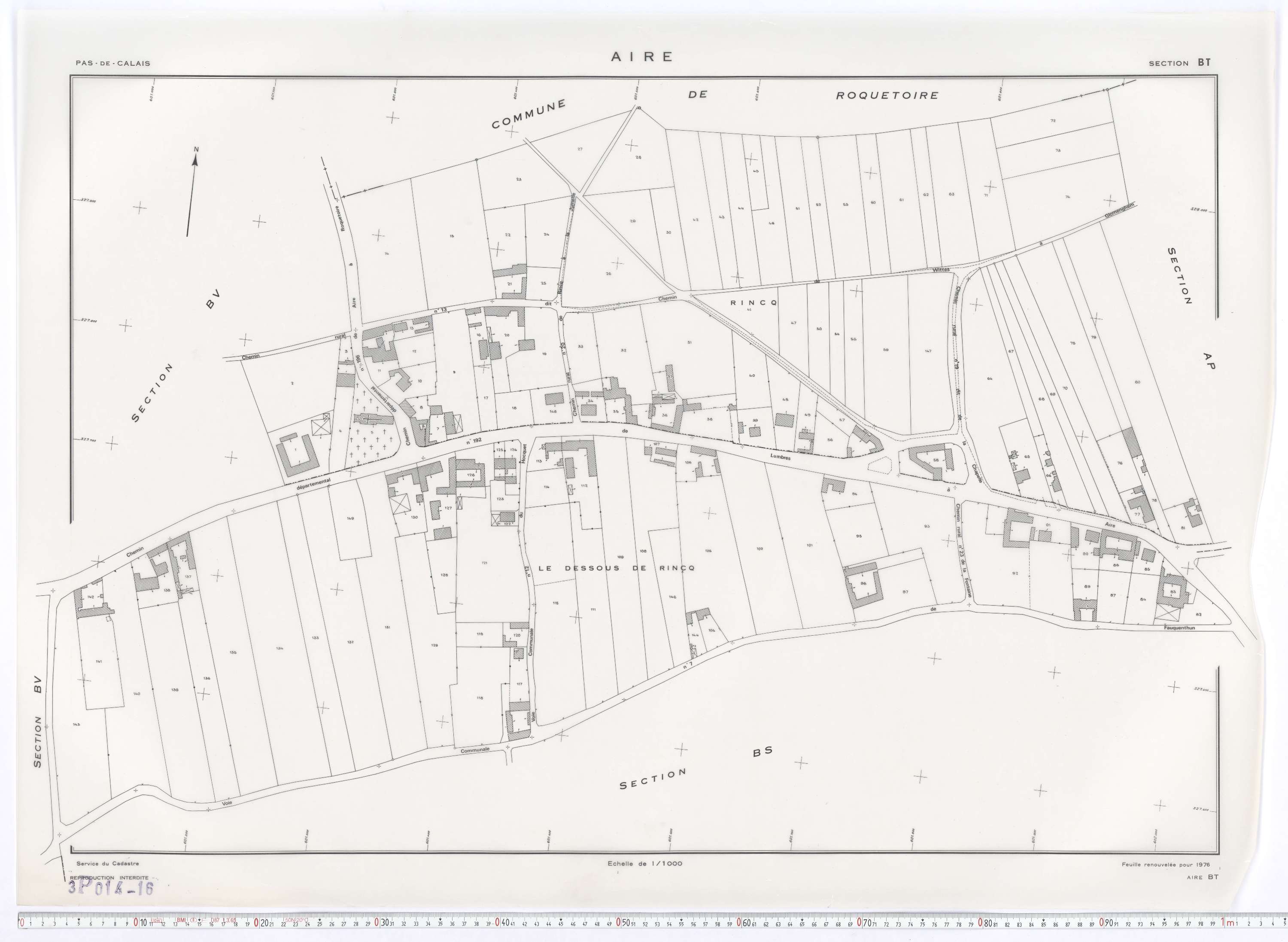1288x942 pixels.
Task: Click parcel number "74"
Action: coord(1067,197)
